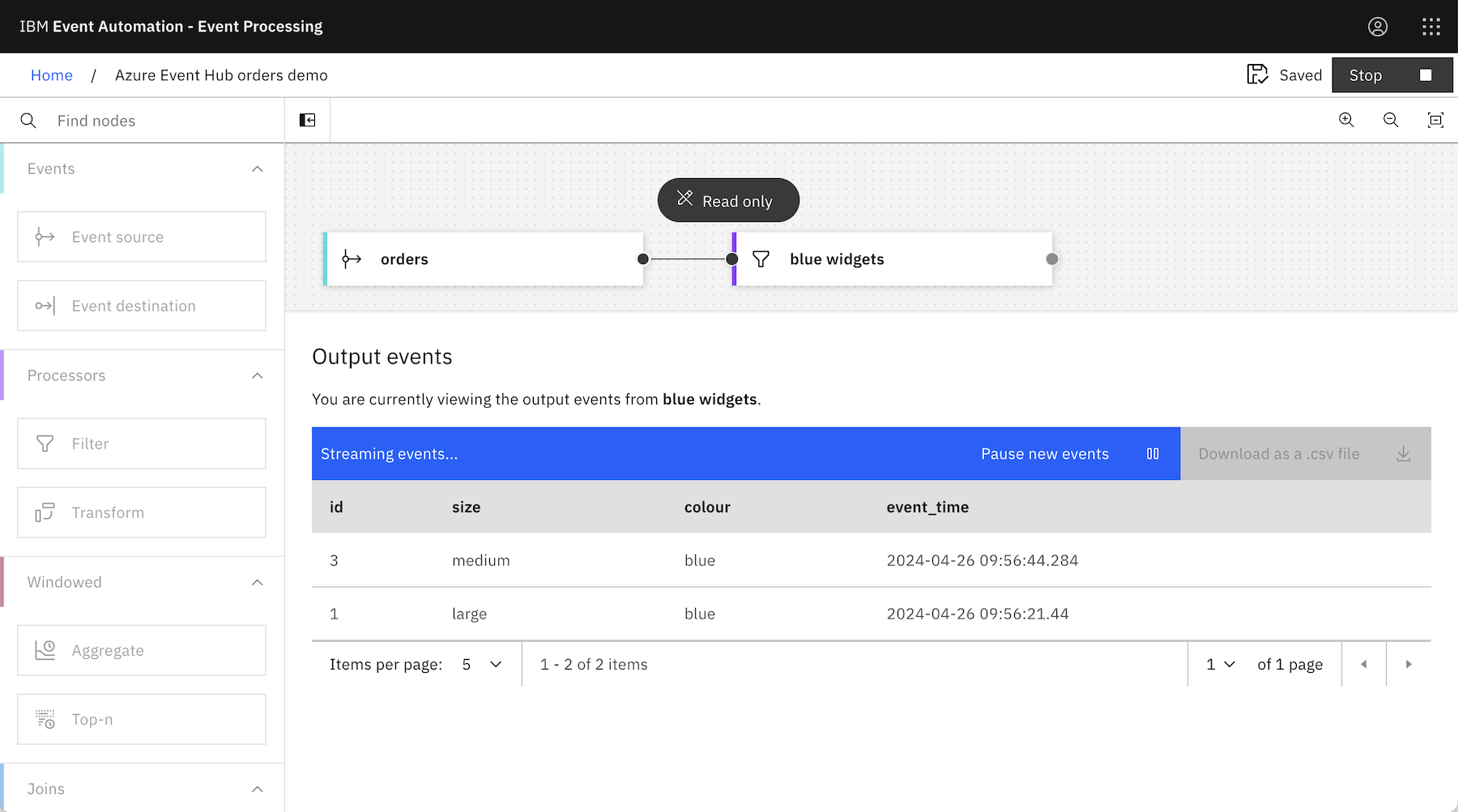The image size is (1458, 812).
Task: Collapse the Windowed section
Action: tap(258, 583)
